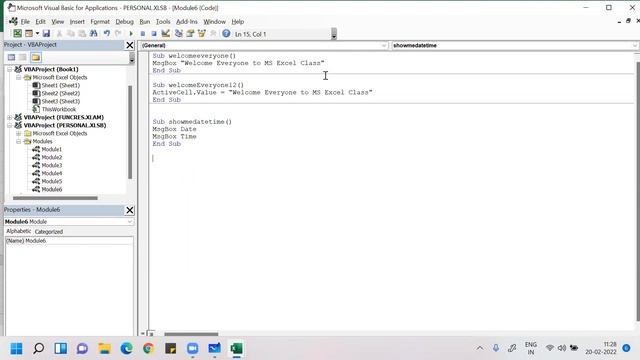Select Module3 in project tree
The width and height of the screenshot is (640, 360).
(x=51, y=165)
